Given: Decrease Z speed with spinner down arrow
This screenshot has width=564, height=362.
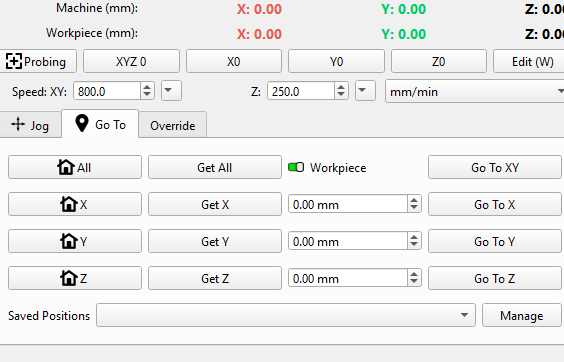Looking at the screenshot, I should click(x=341, y=95).
